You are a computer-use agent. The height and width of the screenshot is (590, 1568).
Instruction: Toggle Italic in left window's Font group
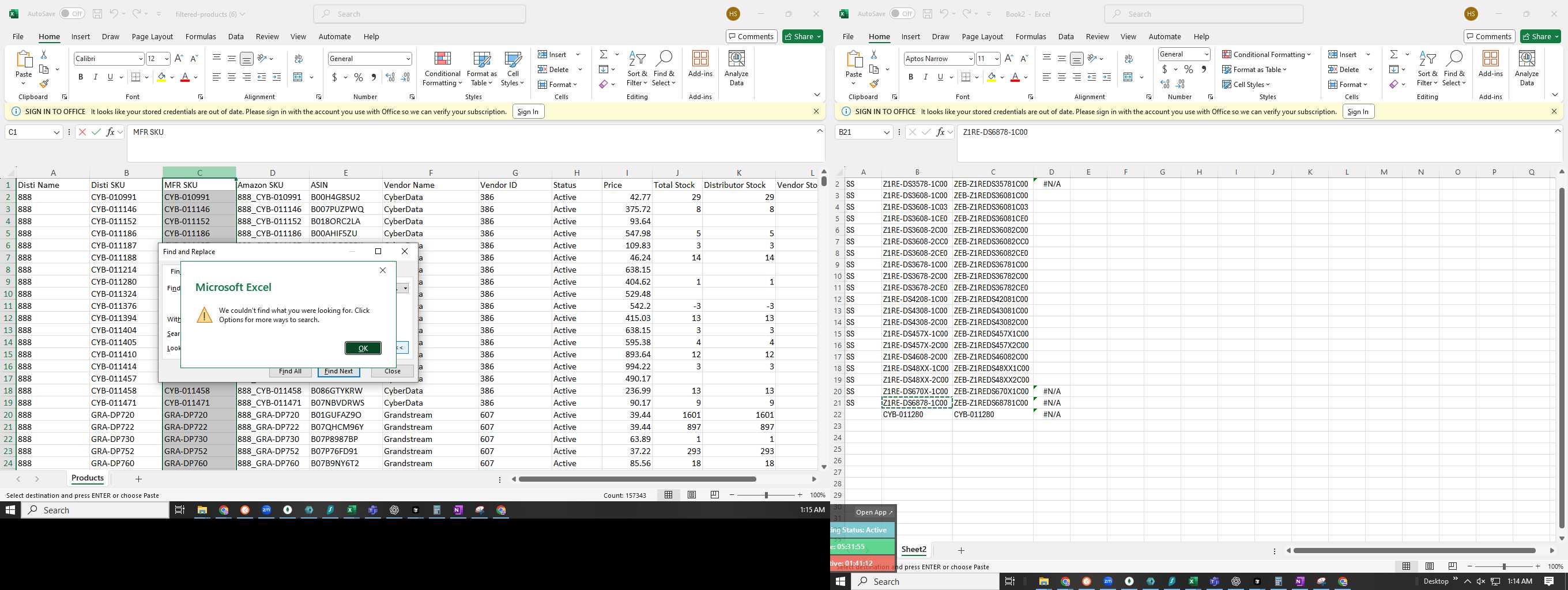click(95, 77)
